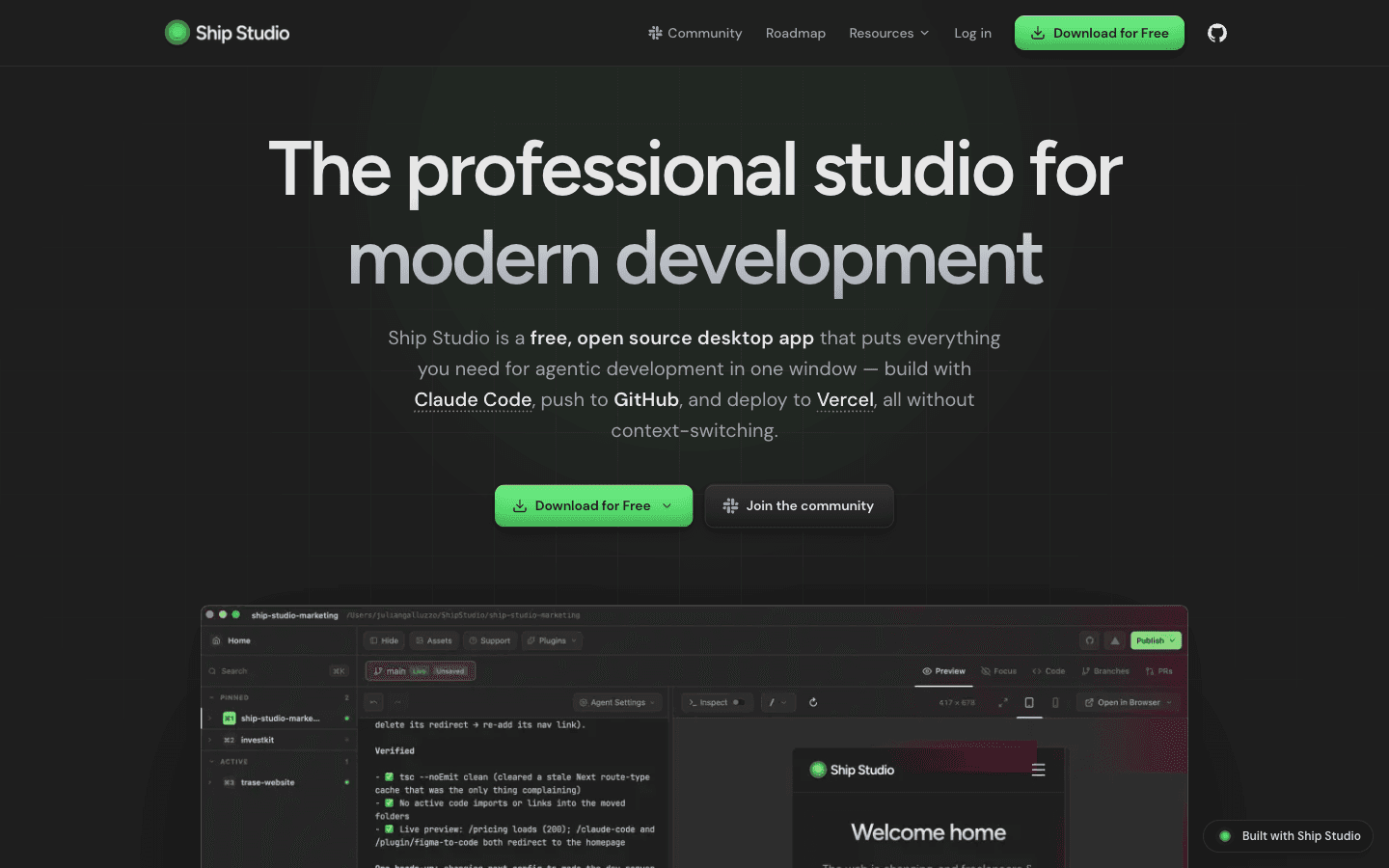
Task: Click the hero Download for Free button
Action: (593, 505)
